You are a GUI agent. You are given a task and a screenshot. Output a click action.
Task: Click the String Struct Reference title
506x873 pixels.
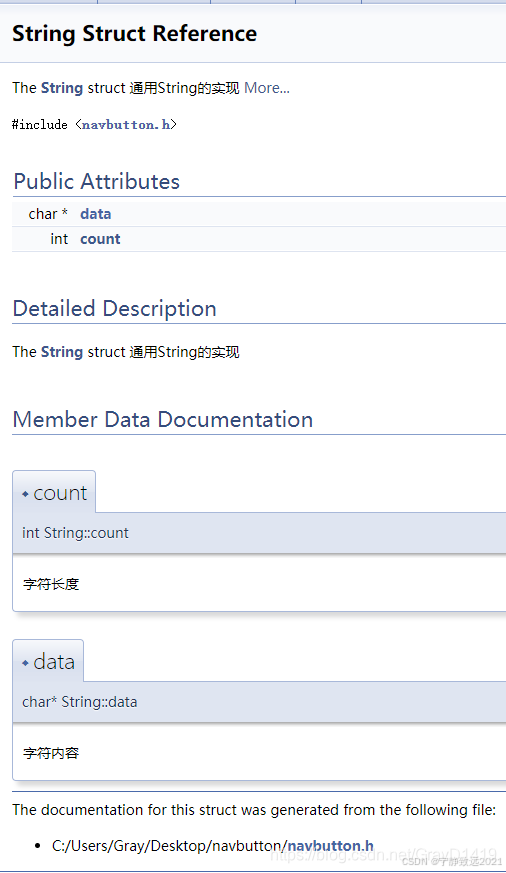click(135, 33)
